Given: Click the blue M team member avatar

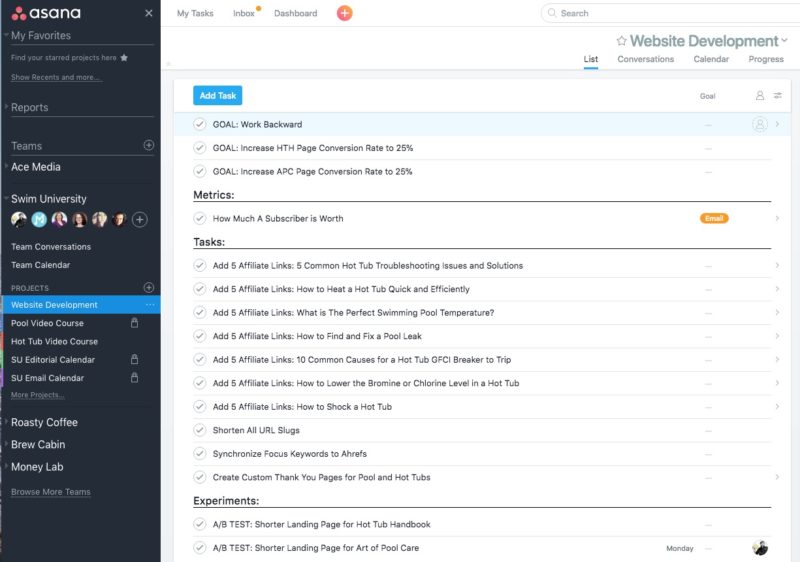Looking at the screenshot, I should 39,220.
